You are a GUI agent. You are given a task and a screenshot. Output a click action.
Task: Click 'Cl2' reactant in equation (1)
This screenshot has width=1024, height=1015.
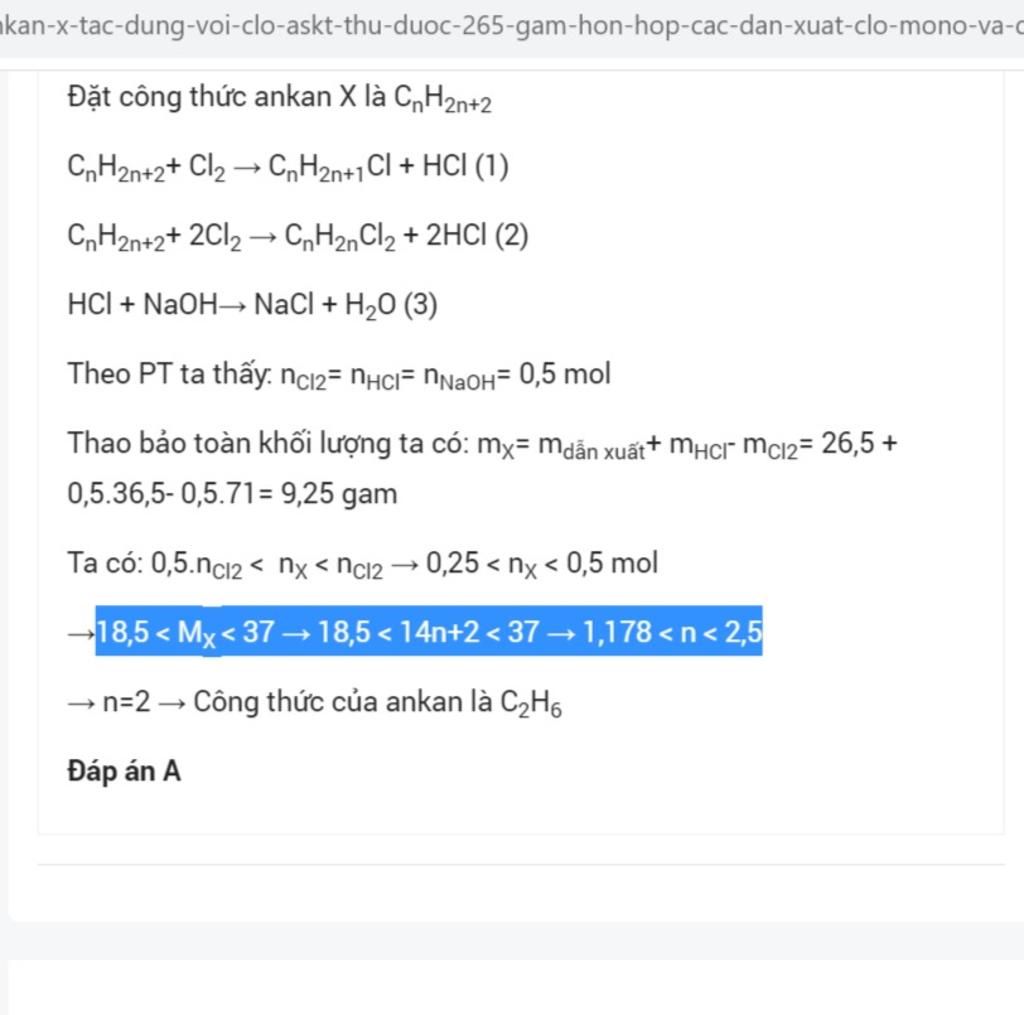pyautogui.click(x=206, y=167)
